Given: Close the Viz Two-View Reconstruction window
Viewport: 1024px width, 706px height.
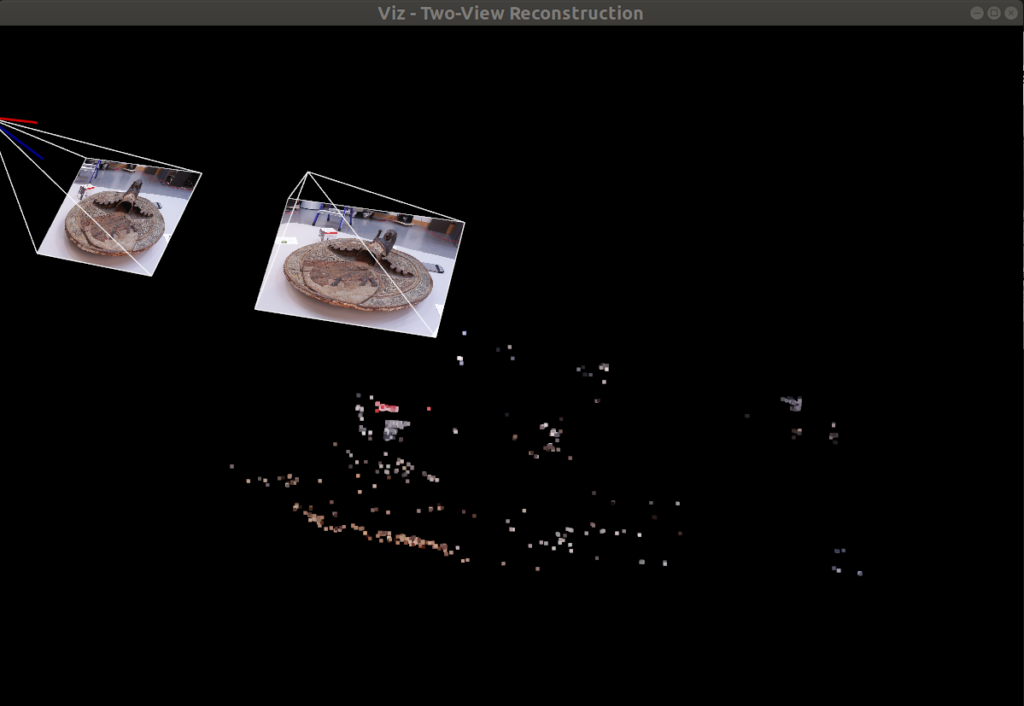Looking at the screenshot, I should (1011, 13).
